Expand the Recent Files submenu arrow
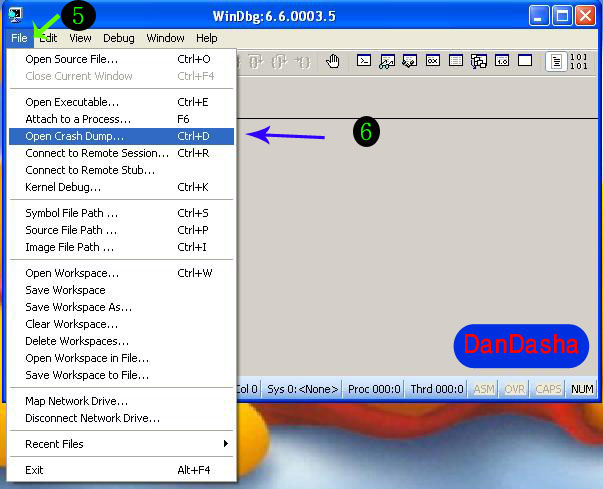Screen dimensions: 603x489 [x=226, y=444]
